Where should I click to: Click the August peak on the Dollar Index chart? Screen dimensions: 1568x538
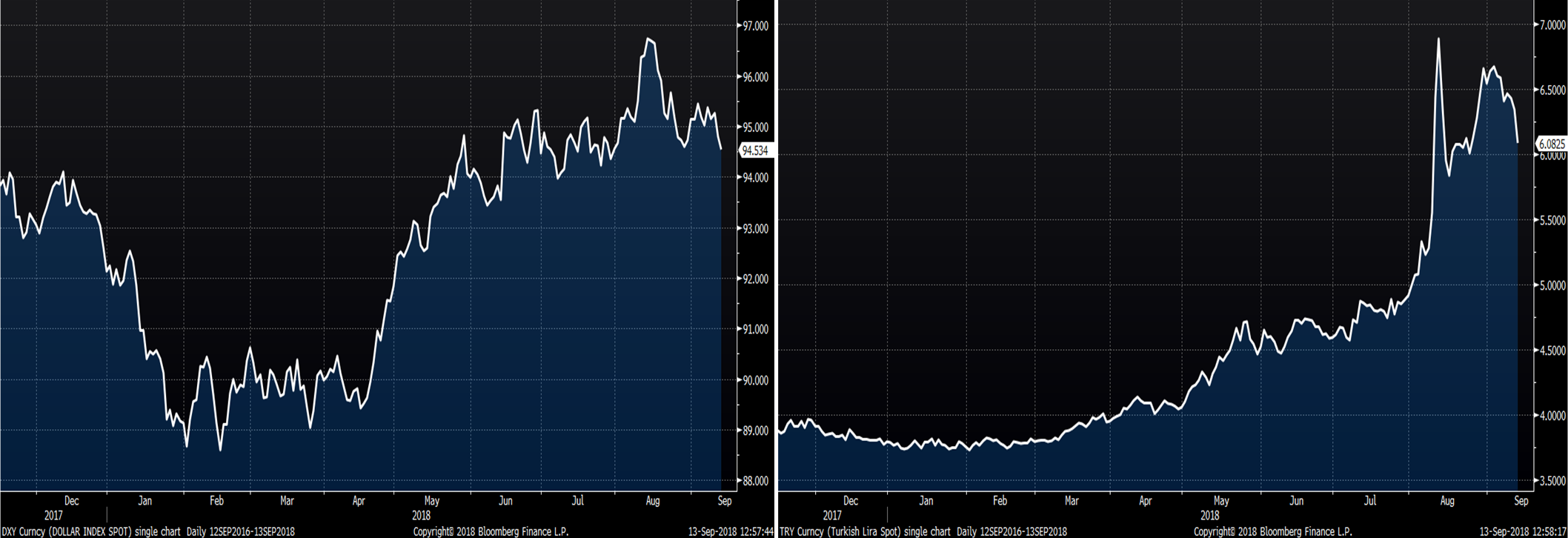click(648, 39)
